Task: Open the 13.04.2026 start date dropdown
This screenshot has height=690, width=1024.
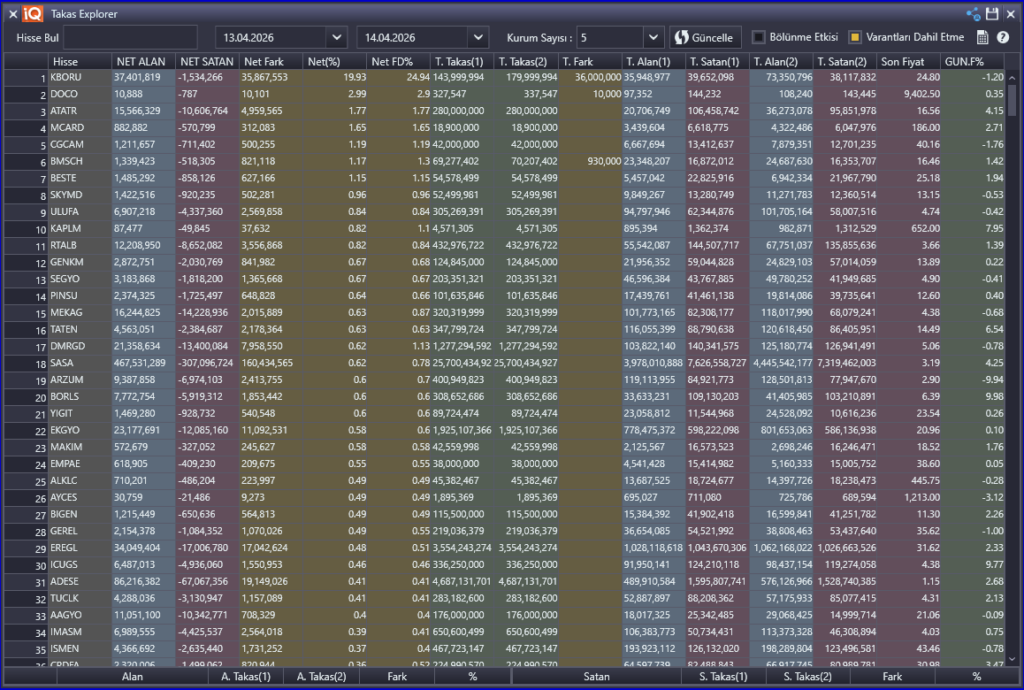Action: click(x=335, y=38)
